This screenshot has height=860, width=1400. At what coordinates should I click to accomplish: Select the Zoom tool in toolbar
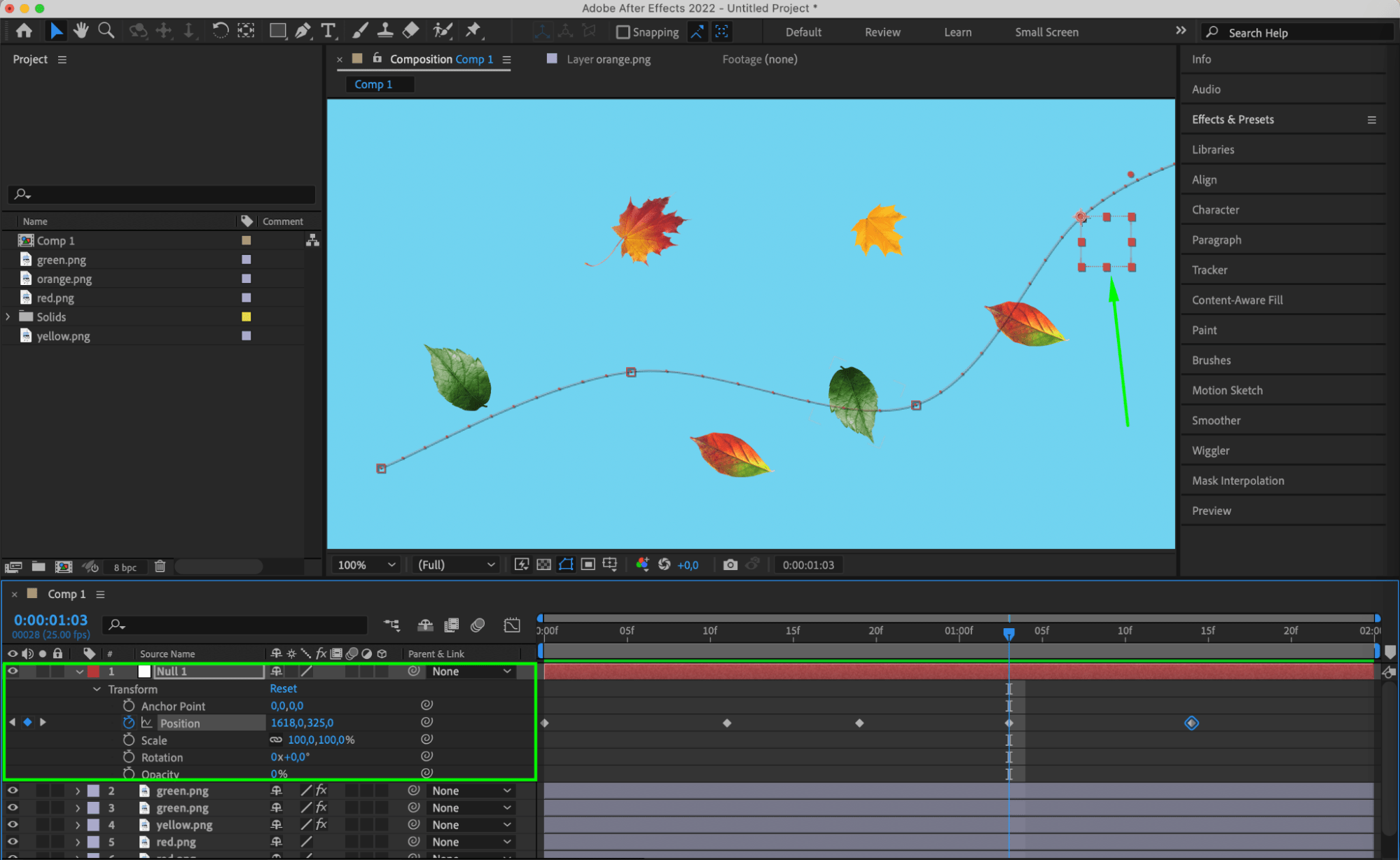click(x=106, y=31)
